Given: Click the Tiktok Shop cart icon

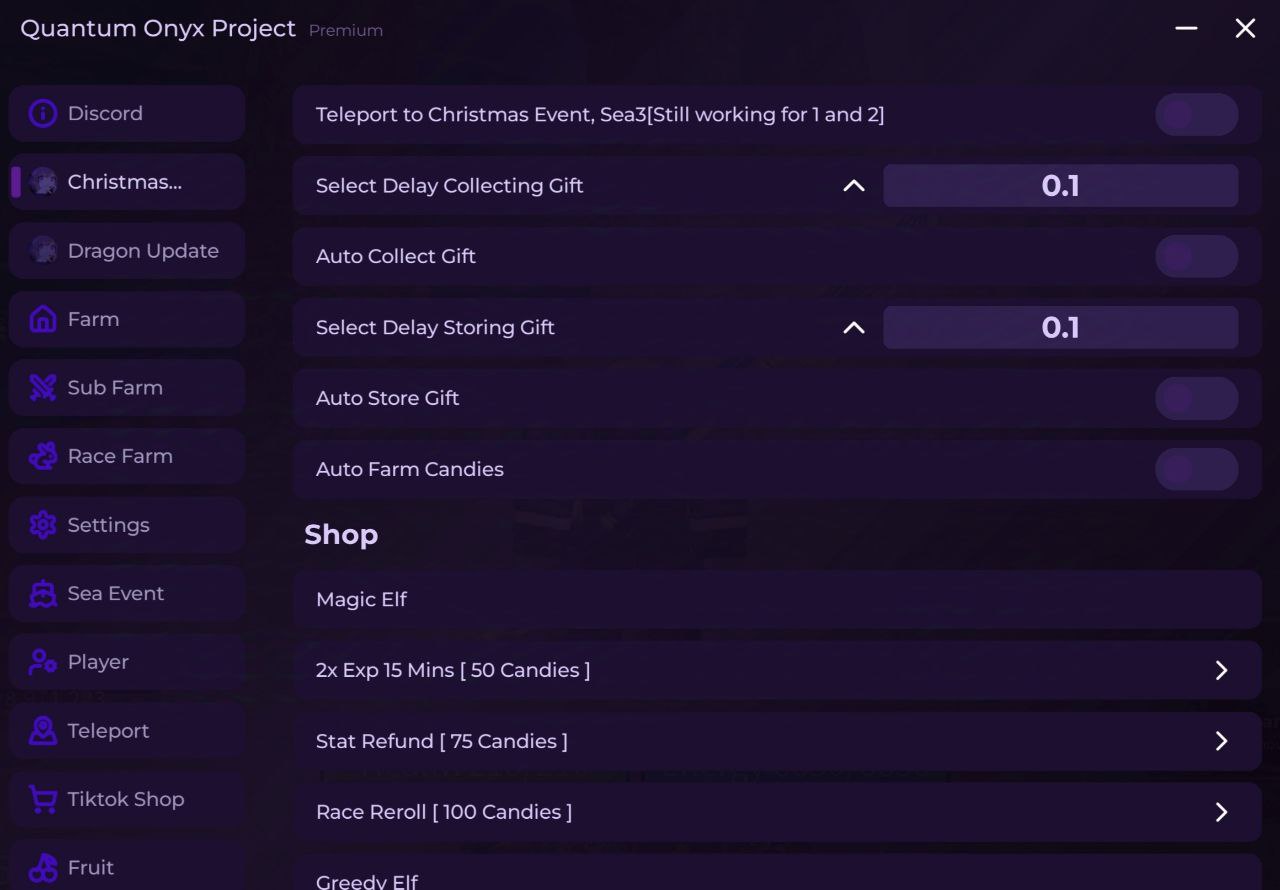Looking at the screenshot, I should pos(43,799).
